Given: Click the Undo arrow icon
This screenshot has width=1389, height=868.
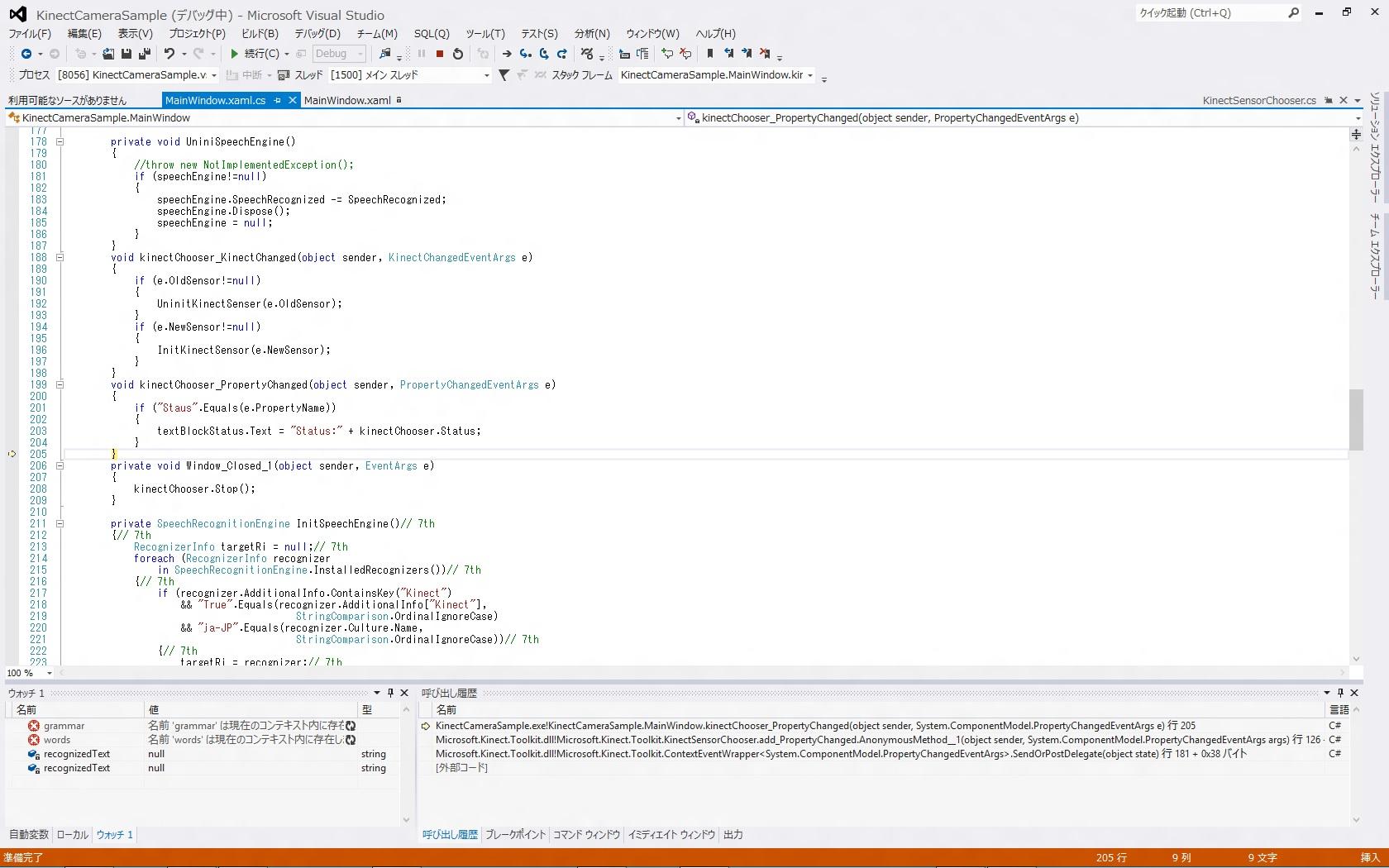Looking at the screenshot, I should (x=169, y=54).
